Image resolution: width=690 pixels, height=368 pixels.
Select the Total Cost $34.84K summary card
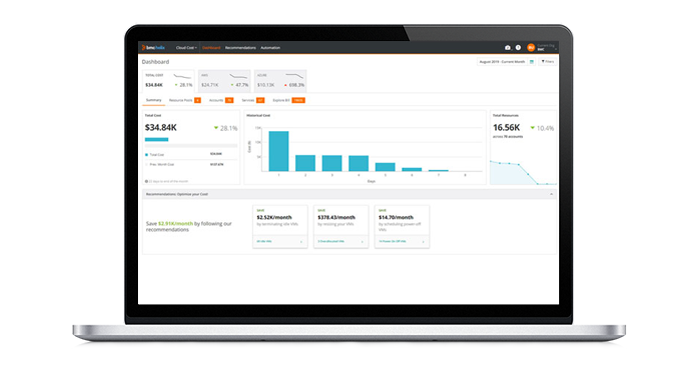[169, 81]
